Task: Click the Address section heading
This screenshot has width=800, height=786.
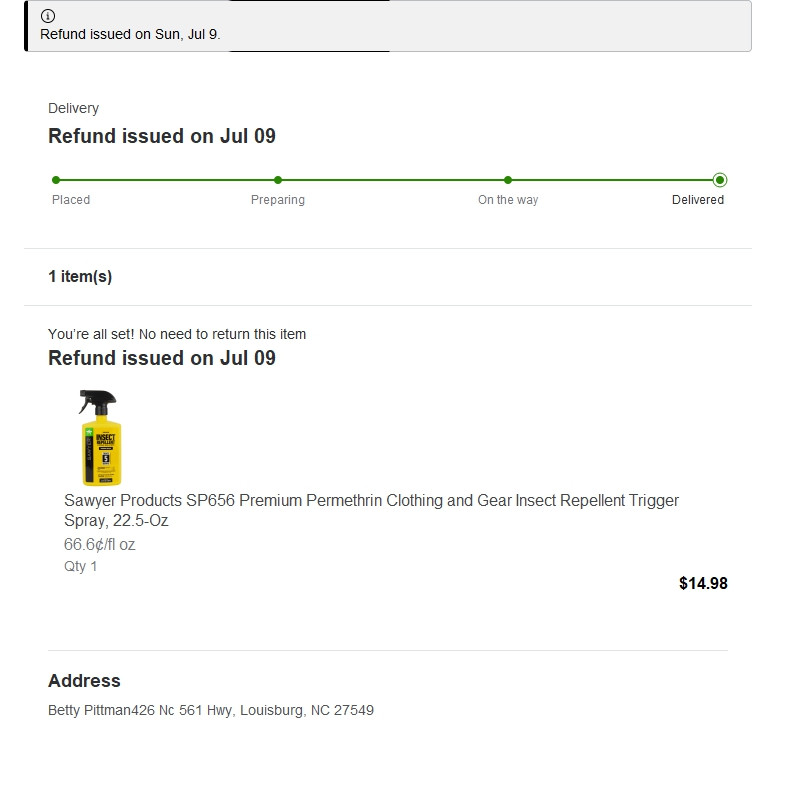Action: click(x=84, y=681)
